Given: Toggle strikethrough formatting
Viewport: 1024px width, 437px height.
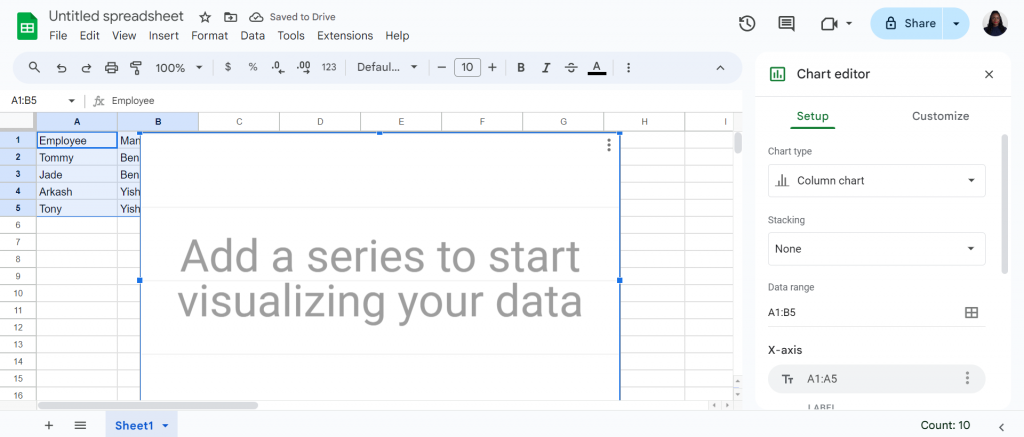Looking at the screenshot, I should (571, 67).
